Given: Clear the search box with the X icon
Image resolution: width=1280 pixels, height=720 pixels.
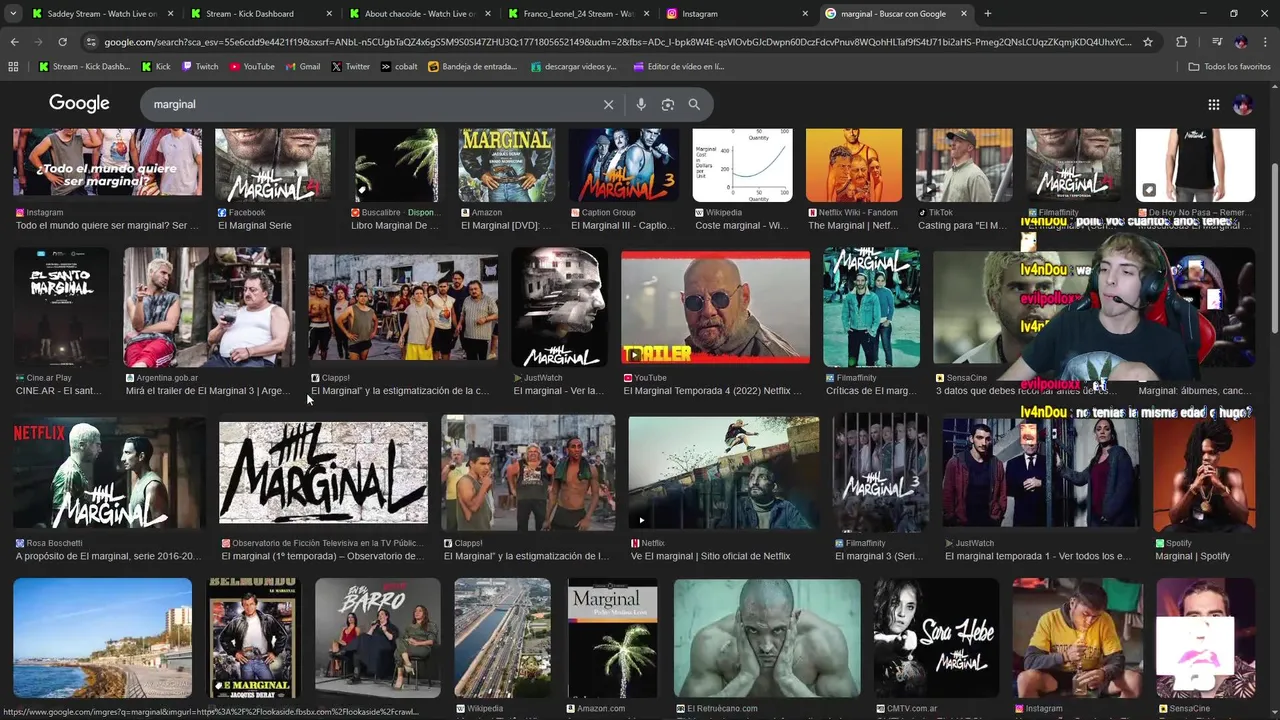Looking at the screenshot, I should click(608, 104).
